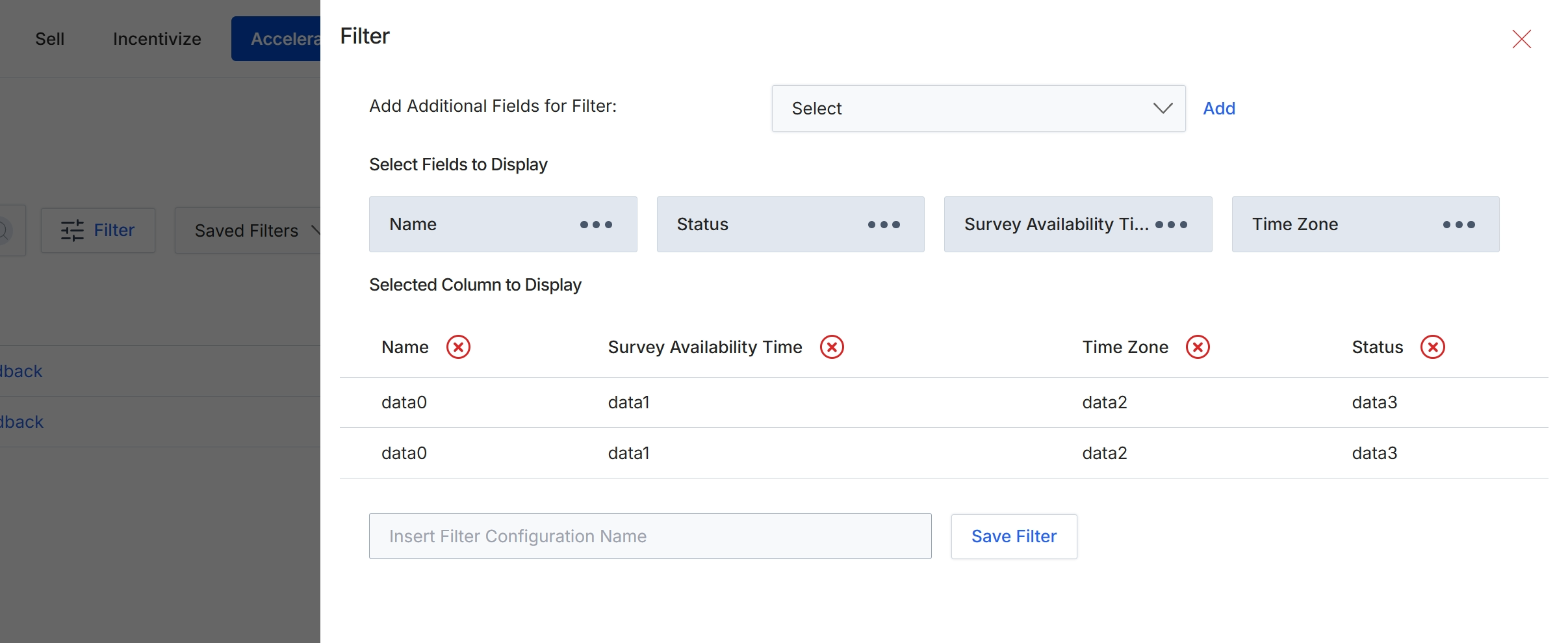1568x643 pixels.
Task: Click the Status column header text
Action: pos(1377,347)
